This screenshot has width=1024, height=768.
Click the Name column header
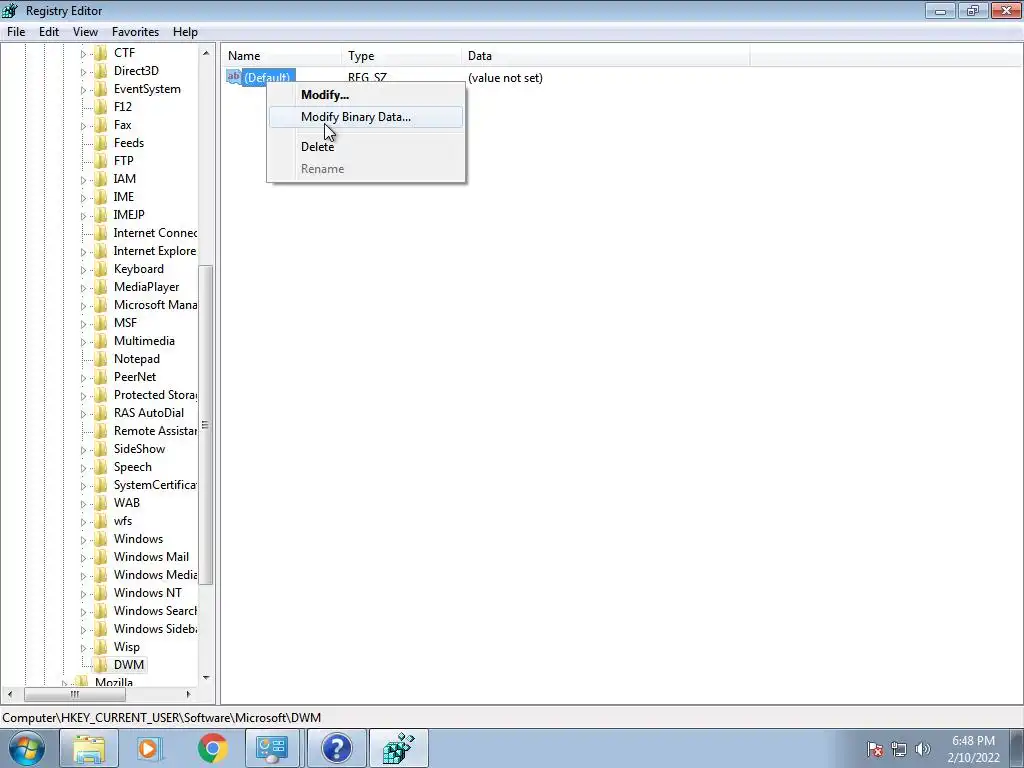click(x=281, y=56)
